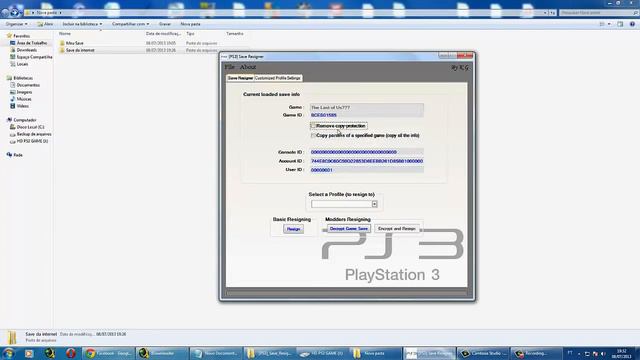Image resolution: width=640 pixels, height=360 pixels.
Task: Open Downloads in sidebar
Action: click(x=26, y=50)
